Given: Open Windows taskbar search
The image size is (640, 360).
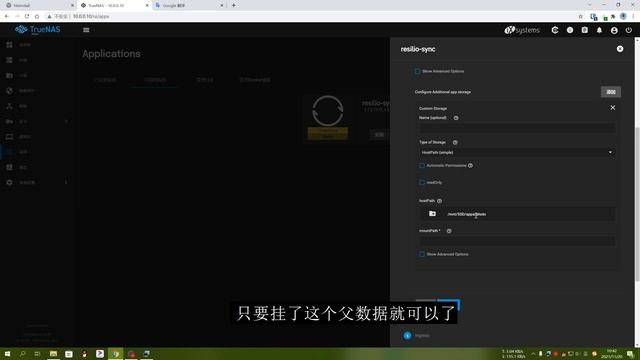Looking at the screenshot, I should [x=22, y=354].
